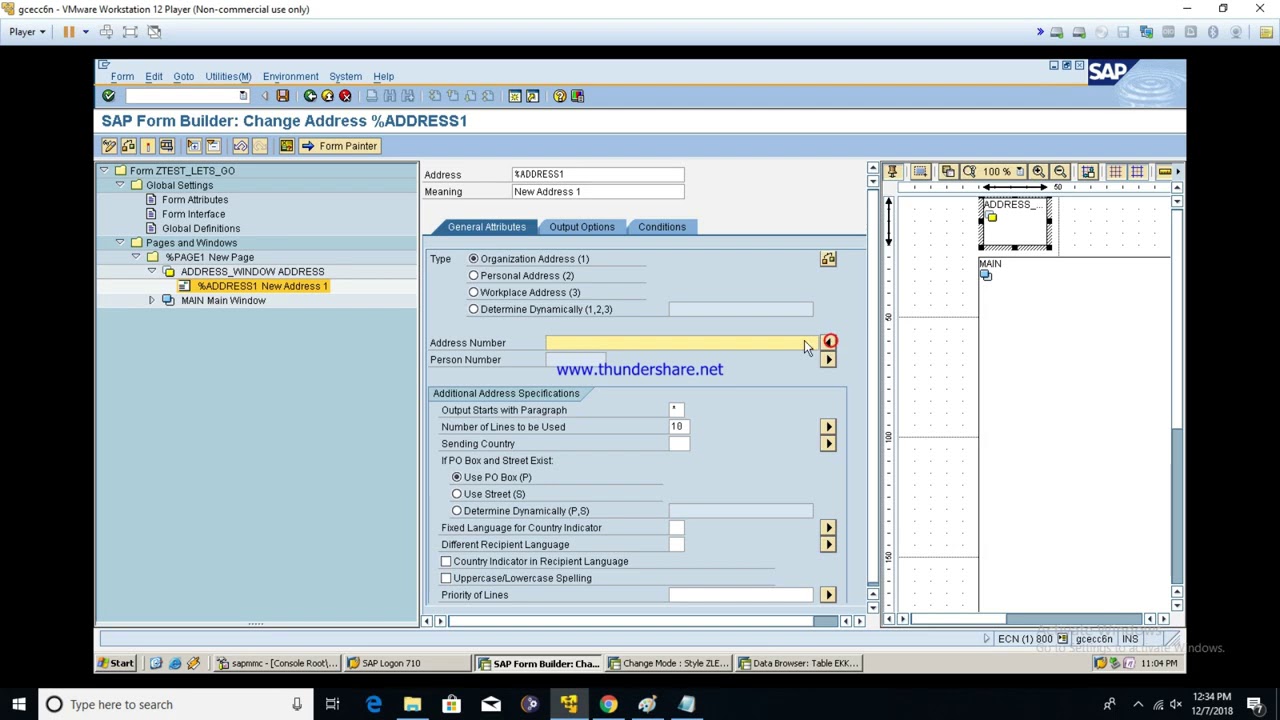1280x720 pixels.
Task: Open Google Chrome from Windows taskbar
Action: (x=608, y=704)
